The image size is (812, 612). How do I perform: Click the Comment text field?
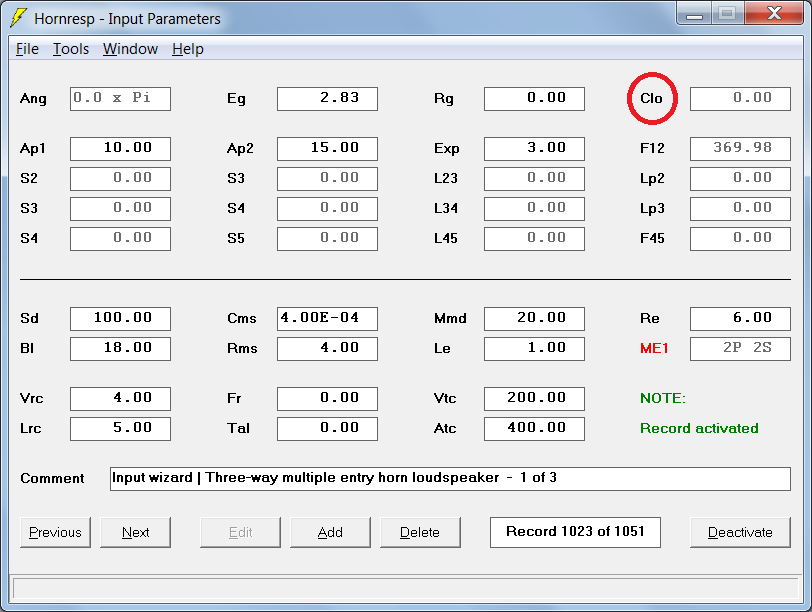(x=450, y=478)
